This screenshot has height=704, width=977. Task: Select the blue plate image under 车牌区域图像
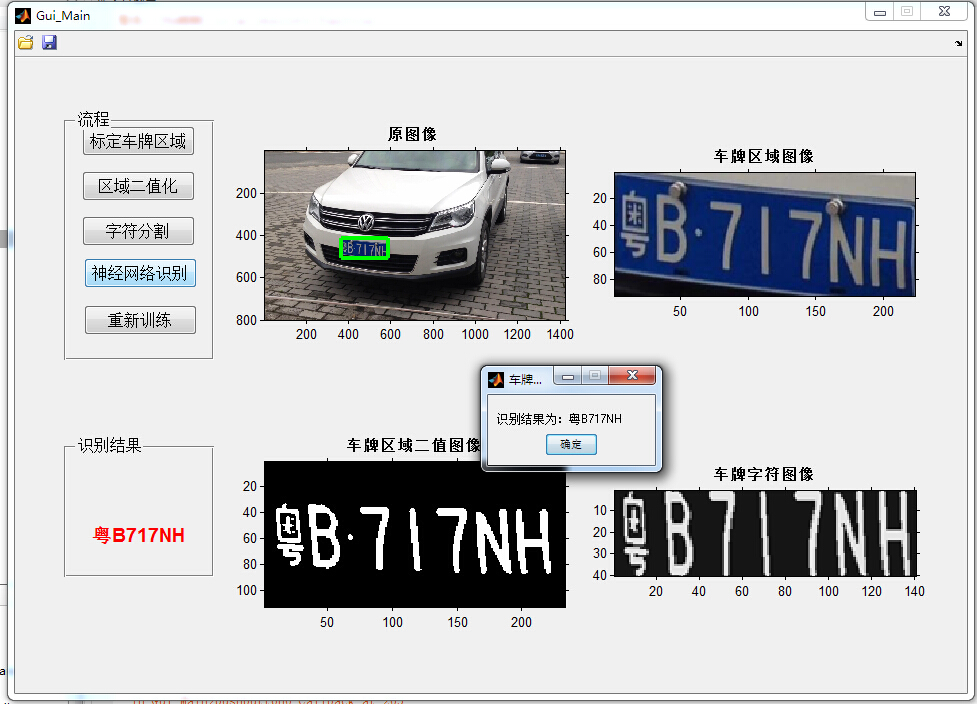pos(765,234)
